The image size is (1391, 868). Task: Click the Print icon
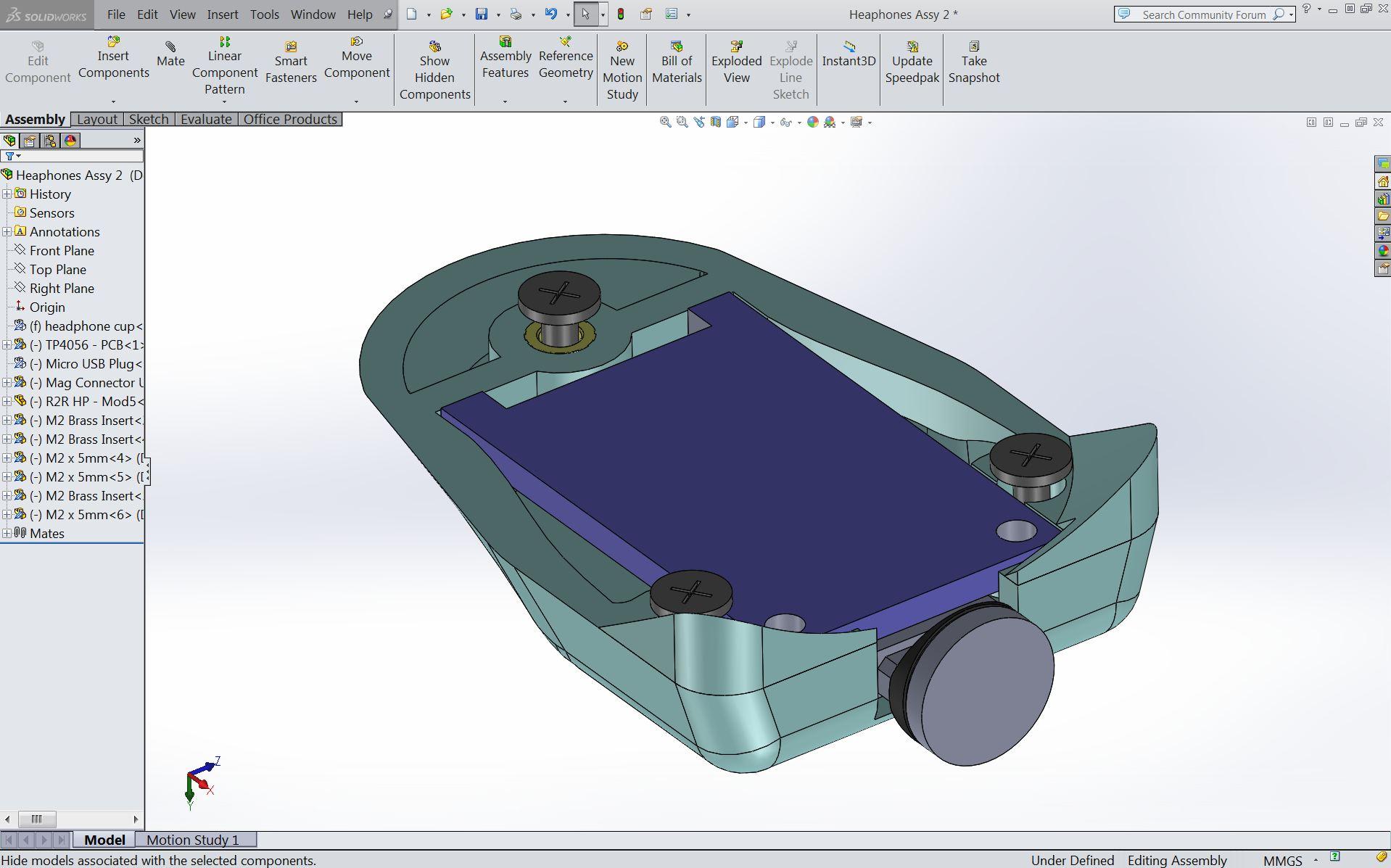pos(516,14)
